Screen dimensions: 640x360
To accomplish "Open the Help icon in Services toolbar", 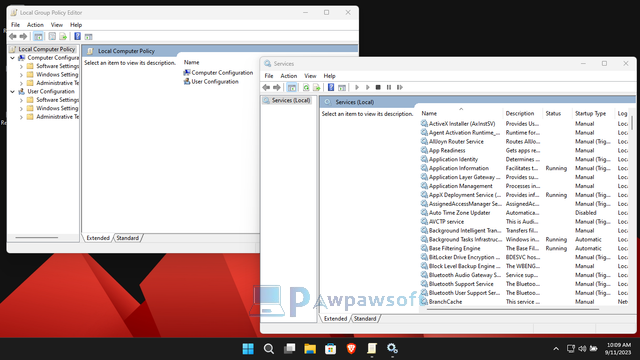I will pos(331,87).
